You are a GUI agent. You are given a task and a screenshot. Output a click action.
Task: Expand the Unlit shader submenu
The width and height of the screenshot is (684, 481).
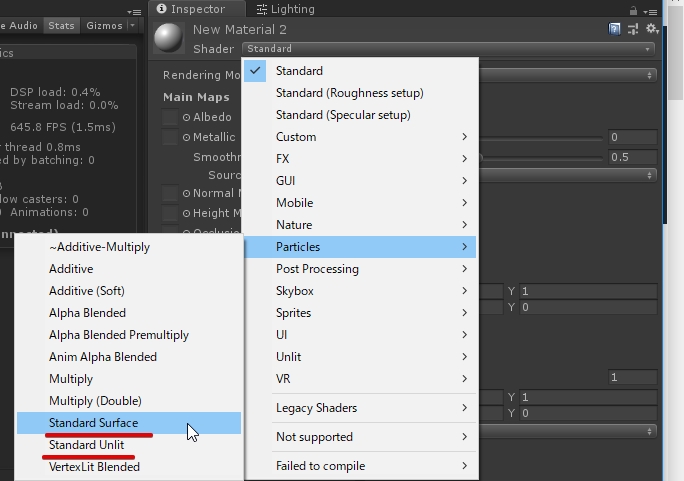pos(360,357)
